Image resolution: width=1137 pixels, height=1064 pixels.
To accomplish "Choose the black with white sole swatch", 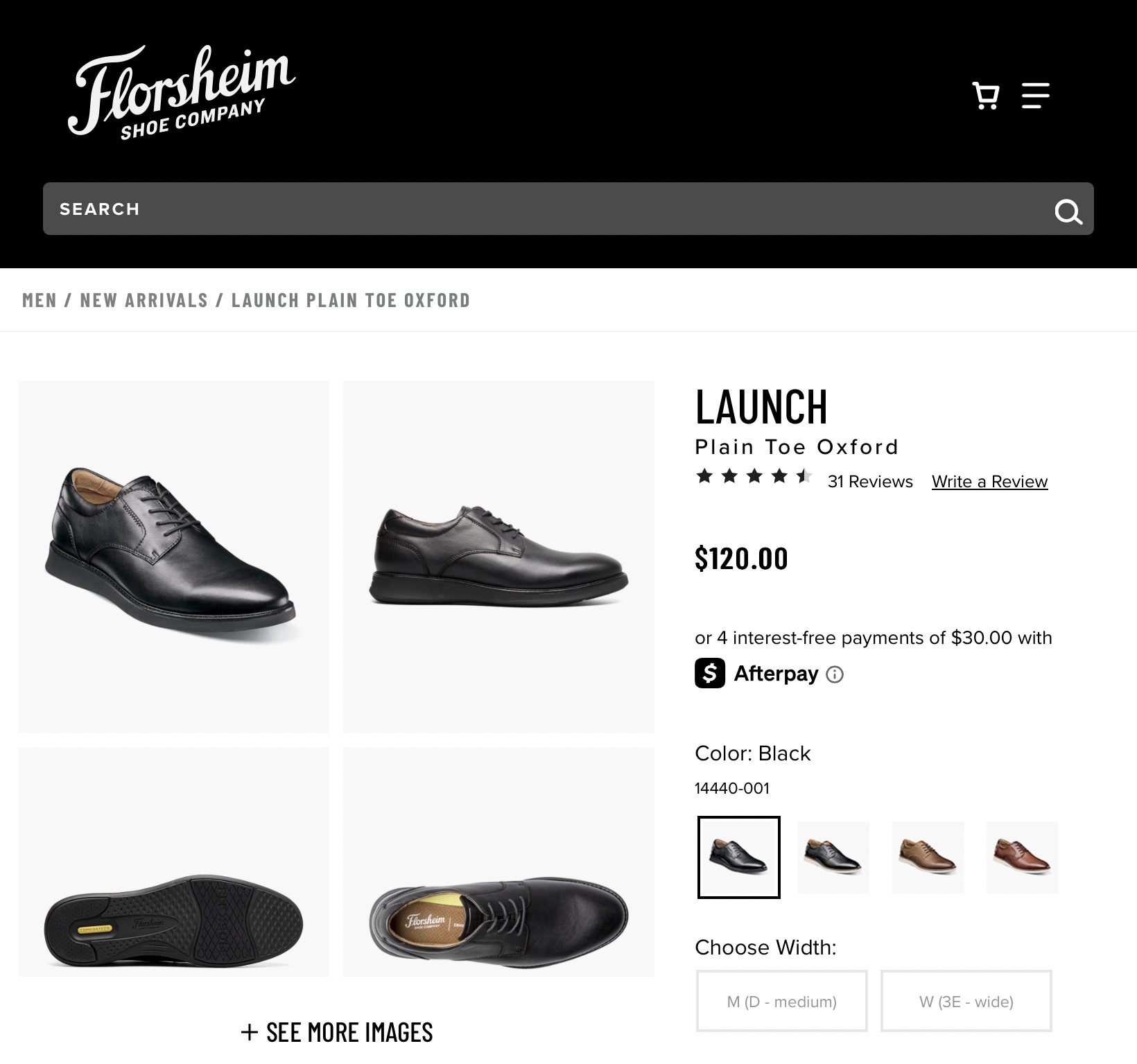I will tap(833, 857).
